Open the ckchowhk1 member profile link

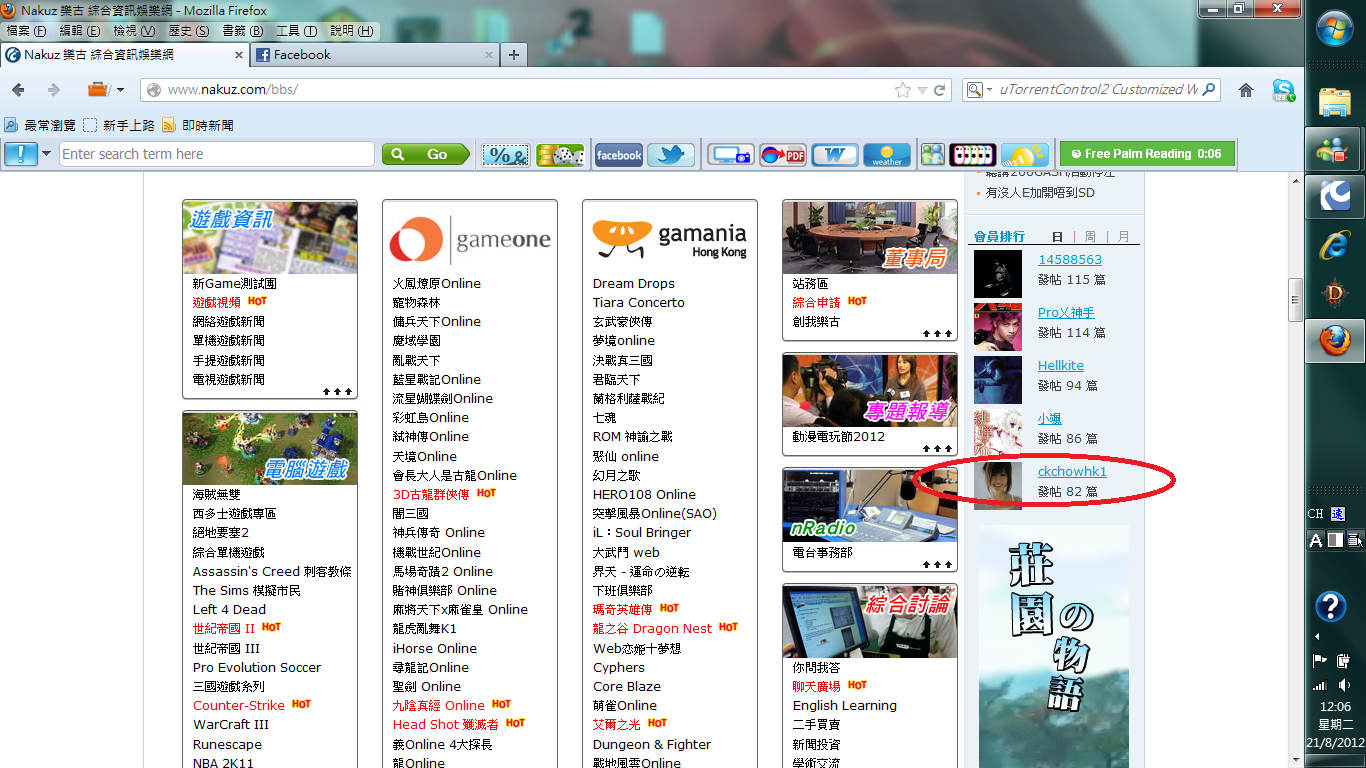[1072, 472]
